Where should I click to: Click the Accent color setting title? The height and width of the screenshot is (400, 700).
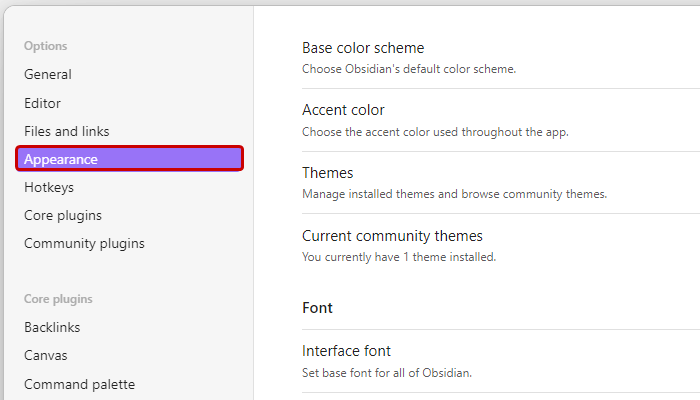[343, 110]
